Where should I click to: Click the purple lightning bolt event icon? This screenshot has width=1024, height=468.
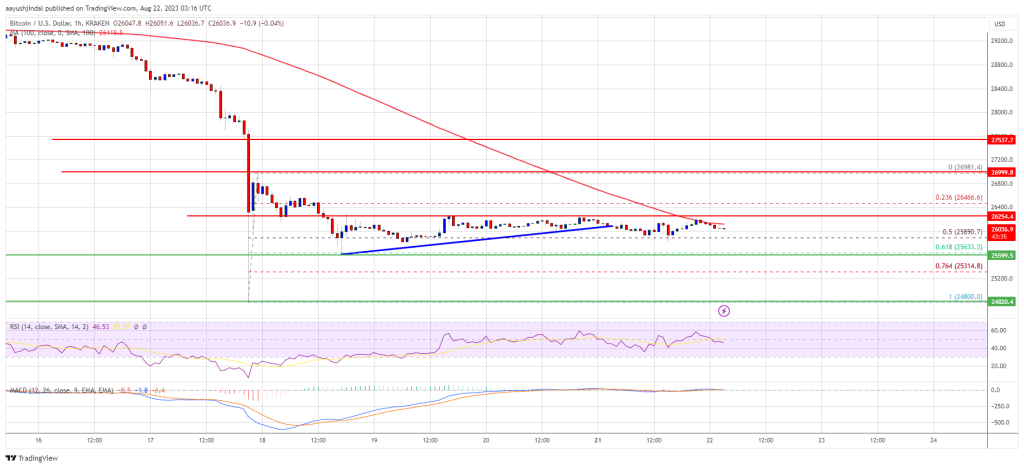pyautogui.click(x=724, y=311)
